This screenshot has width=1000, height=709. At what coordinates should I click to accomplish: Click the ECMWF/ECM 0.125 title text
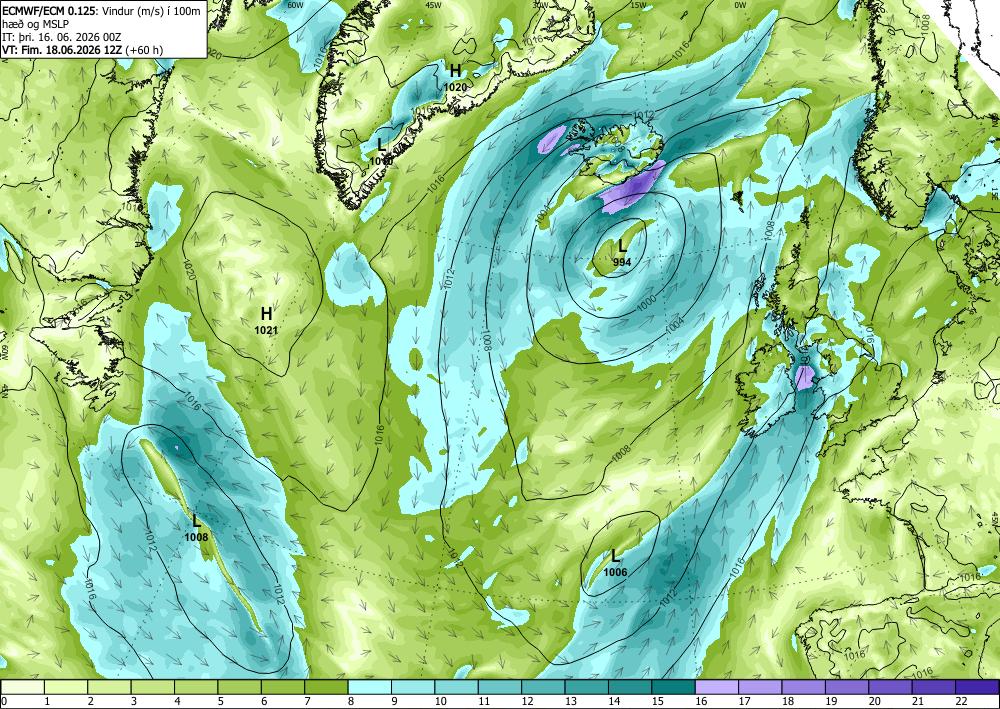tap(44, 10)
